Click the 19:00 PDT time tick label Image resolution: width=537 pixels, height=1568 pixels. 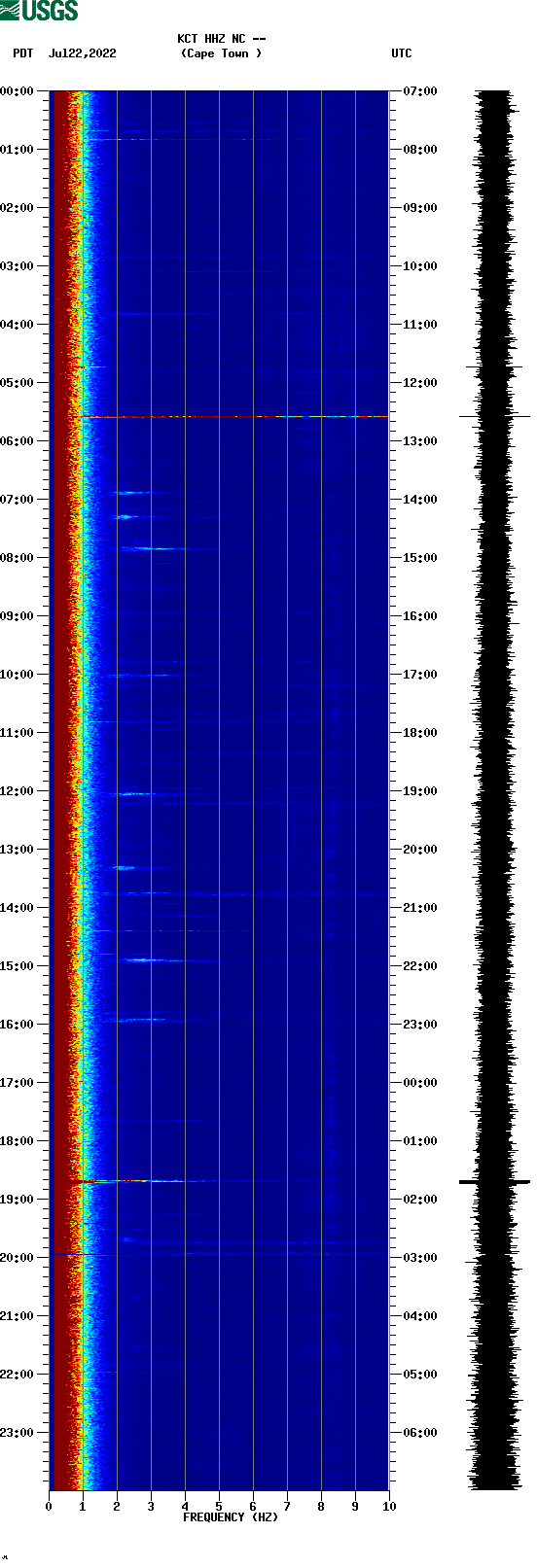pyautogui.click(x=18, y=1200)
